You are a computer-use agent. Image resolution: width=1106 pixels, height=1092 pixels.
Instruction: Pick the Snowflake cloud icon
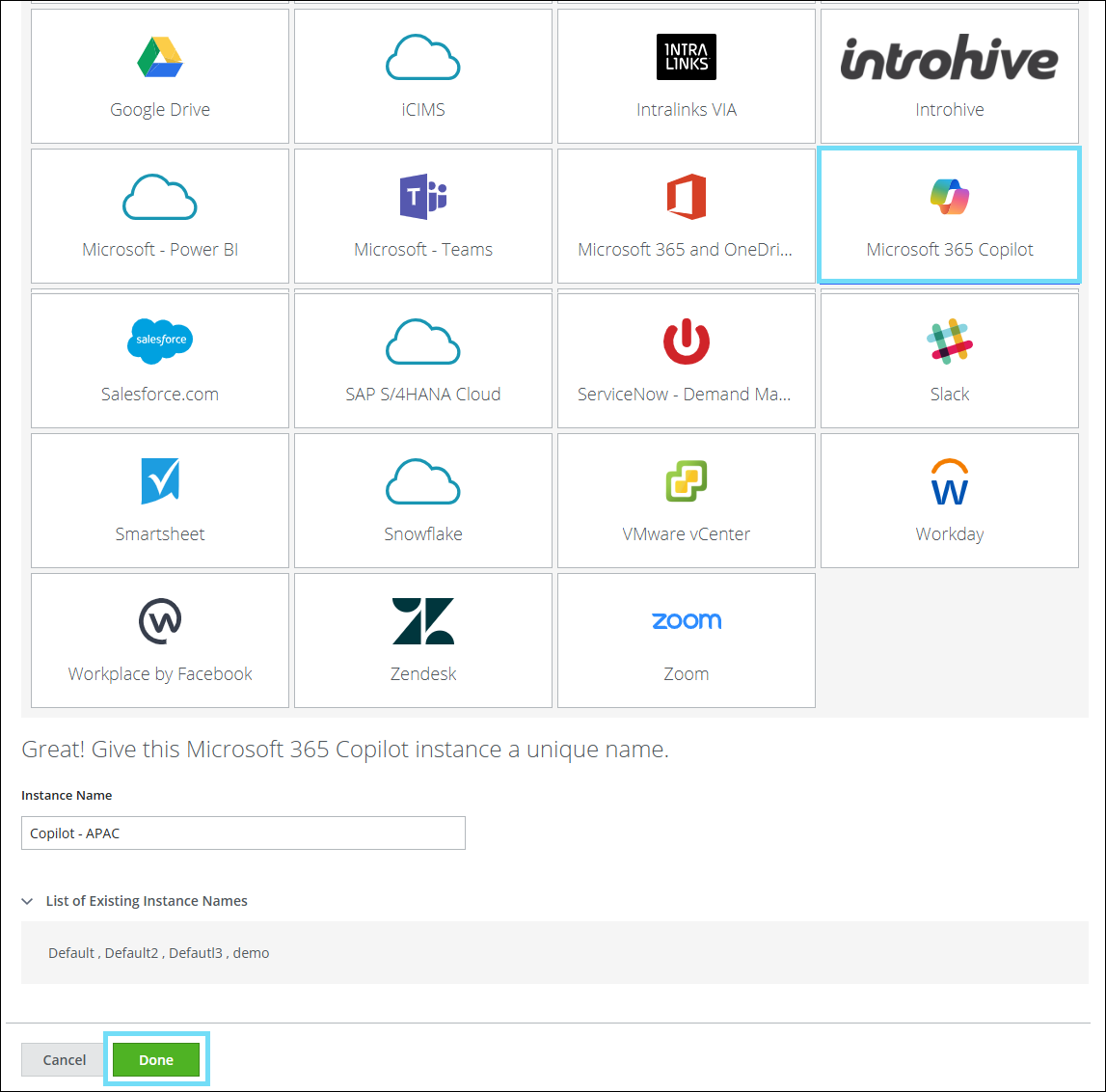point(423,481)
